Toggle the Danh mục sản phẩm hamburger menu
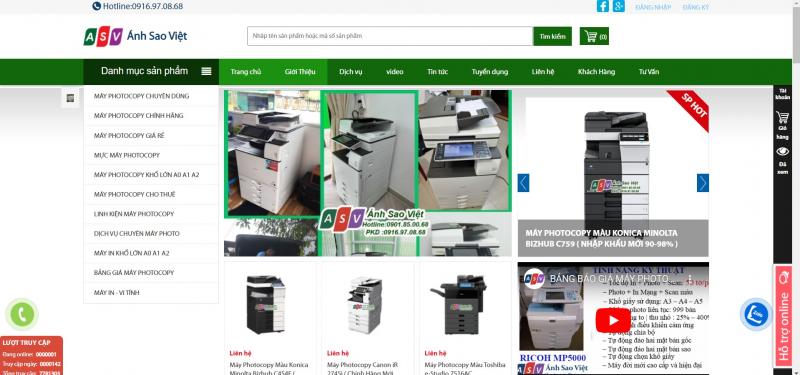The image size is (800, 375). 206,71
